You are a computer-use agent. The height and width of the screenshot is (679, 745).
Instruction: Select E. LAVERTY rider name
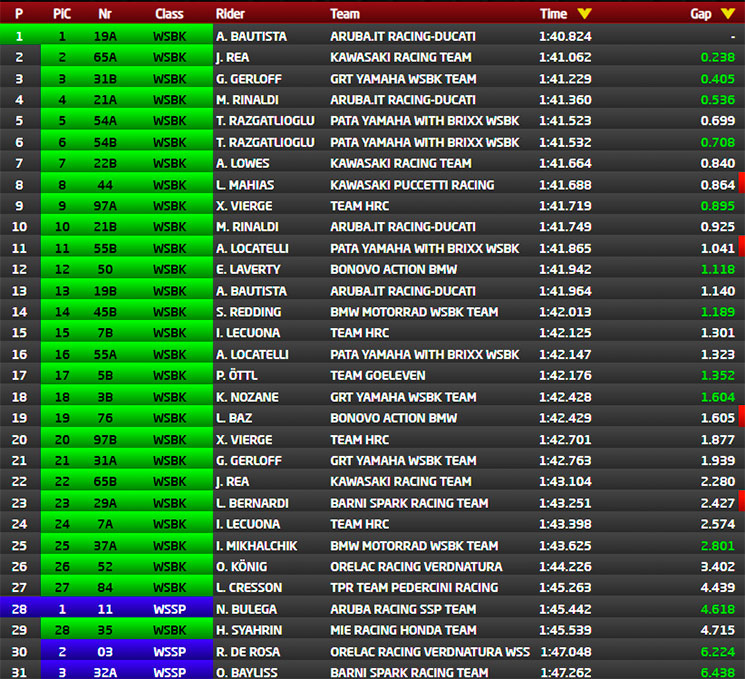click(248, 269)
